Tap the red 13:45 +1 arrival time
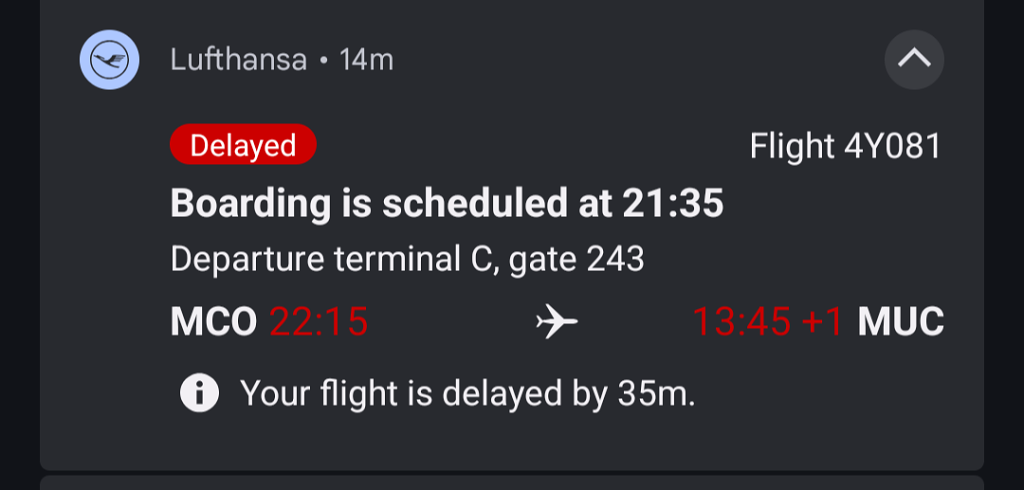The width and height of the screenshot is (1024, 490). (768, 322)
